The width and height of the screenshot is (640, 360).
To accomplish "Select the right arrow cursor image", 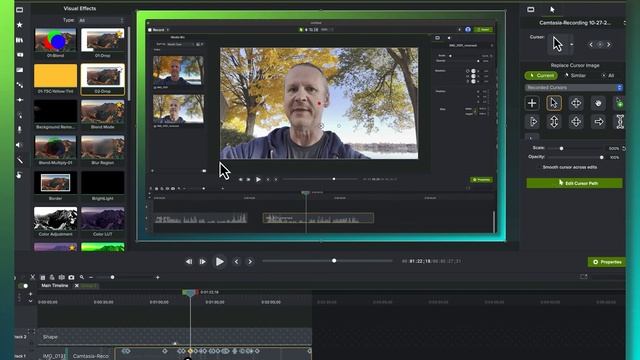I will tap(598, 122).
